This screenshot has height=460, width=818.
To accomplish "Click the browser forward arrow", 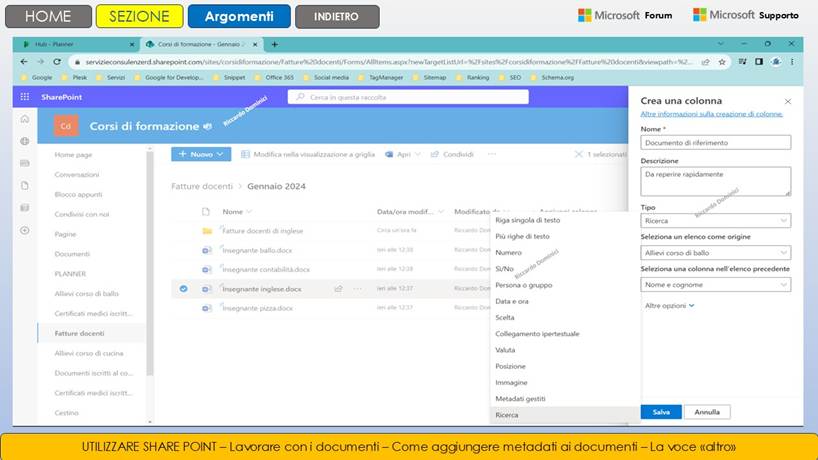I will (x=41, y=62).
